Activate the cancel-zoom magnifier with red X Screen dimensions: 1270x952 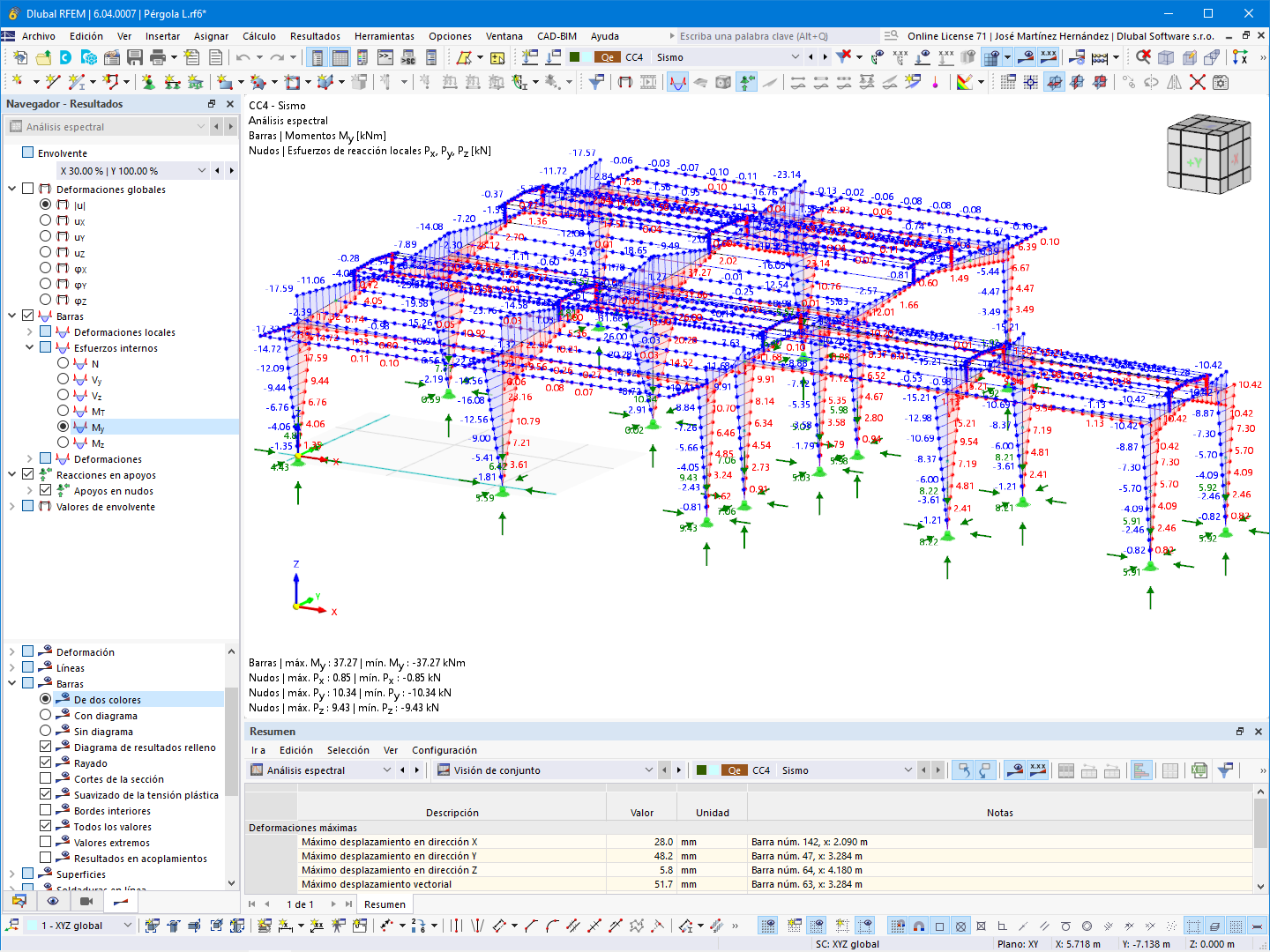pos(1142,56)
